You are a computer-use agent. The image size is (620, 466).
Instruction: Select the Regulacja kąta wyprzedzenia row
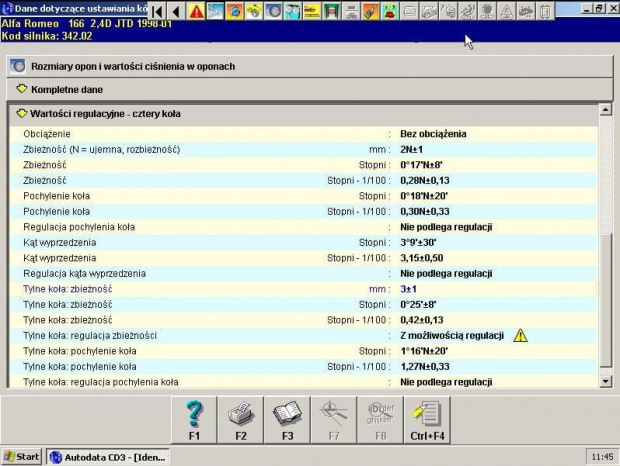click(x=303, y=274)
